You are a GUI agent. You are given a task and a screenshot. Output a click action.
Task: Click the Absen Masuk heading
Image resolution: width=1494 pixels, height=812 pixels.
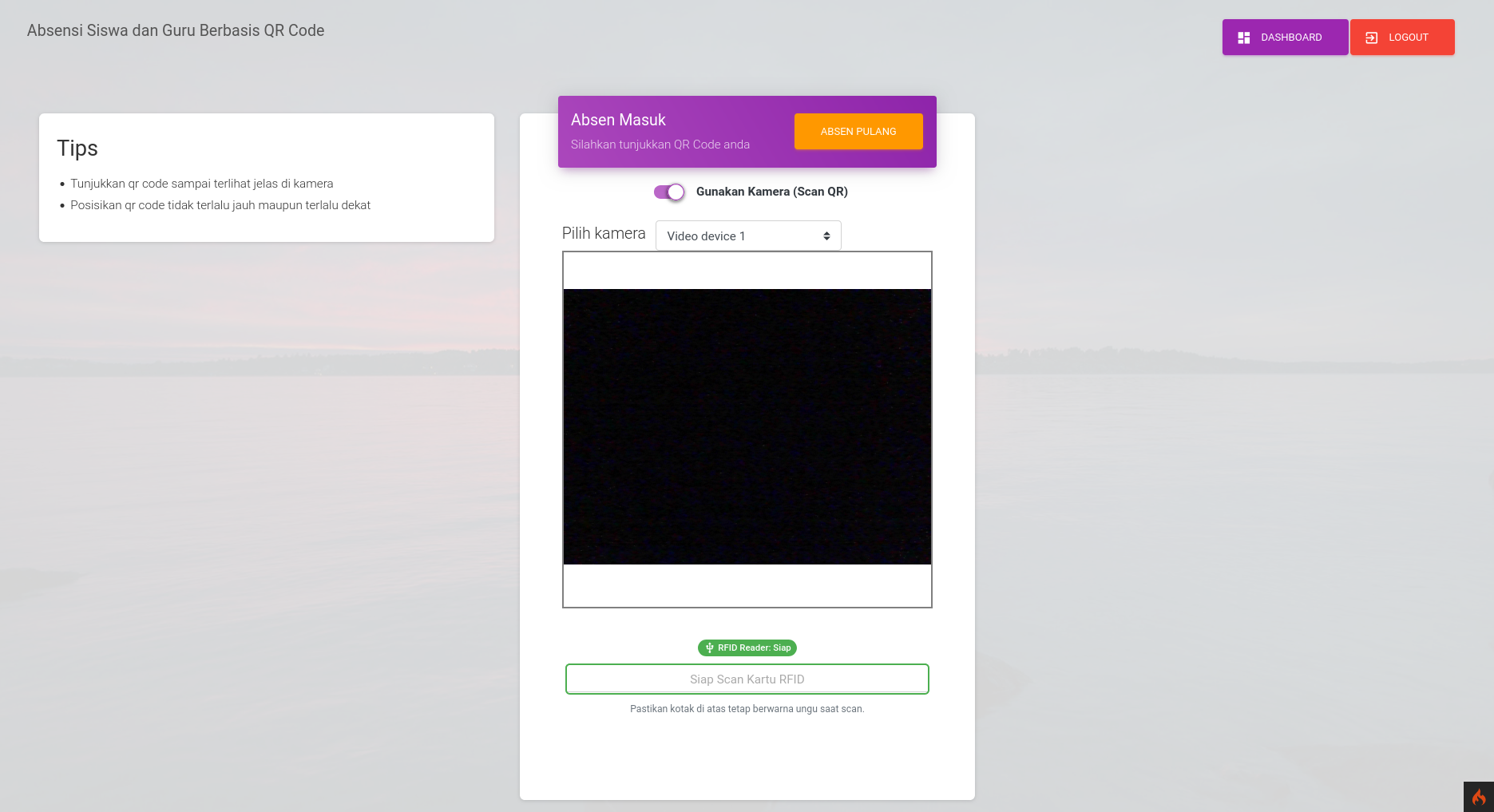click(x=618, y=120)
